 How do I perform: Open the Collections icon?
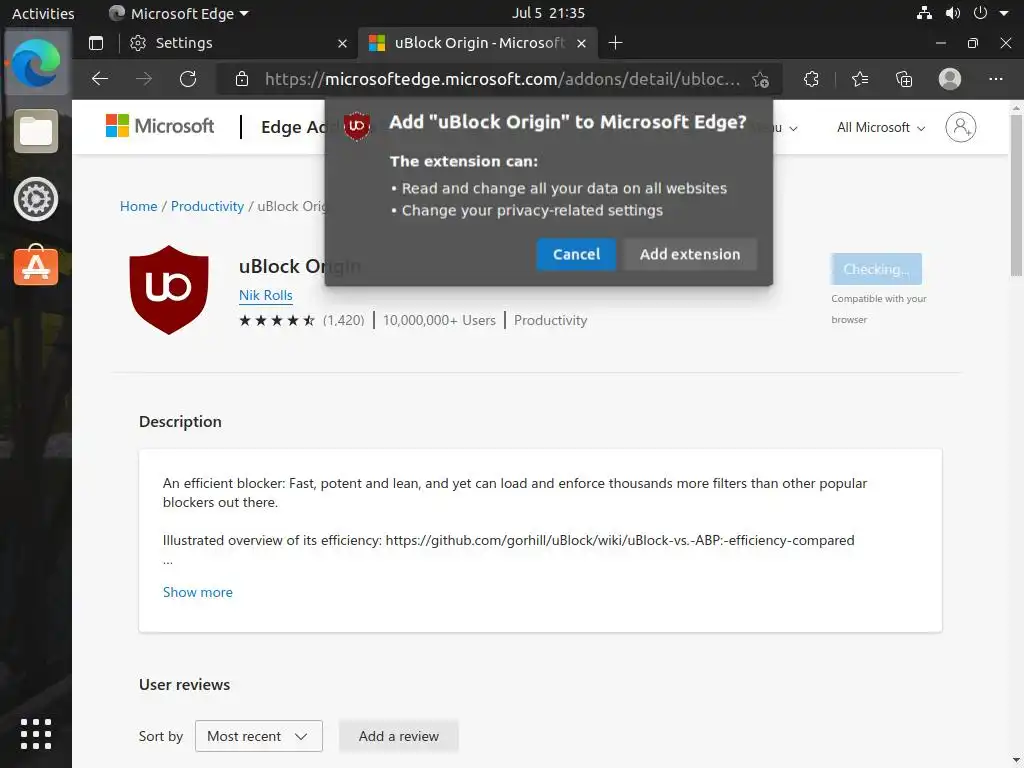(904, 79)
